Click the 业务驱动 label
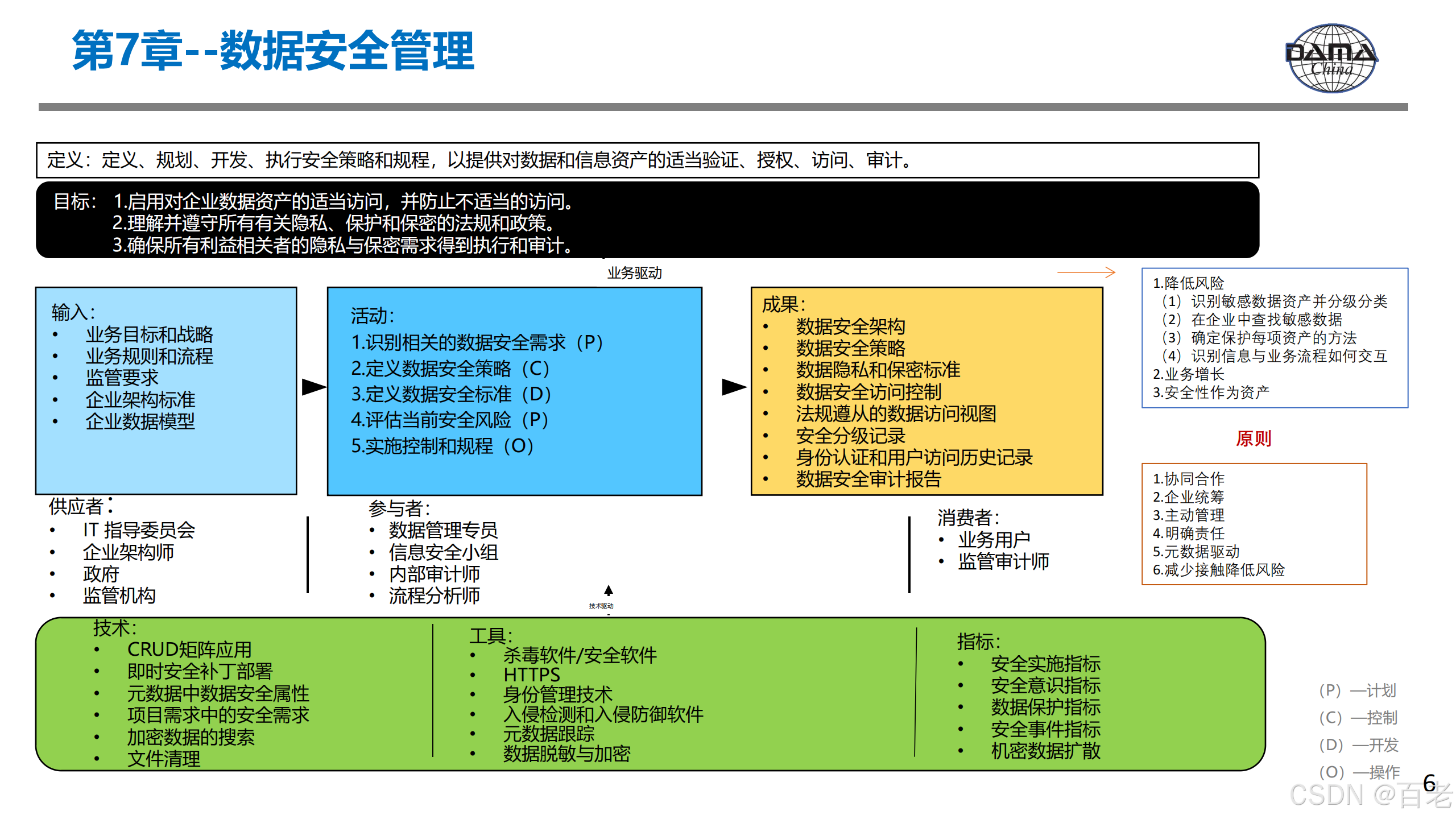1456x819 pixels. [x=634, y=273]
